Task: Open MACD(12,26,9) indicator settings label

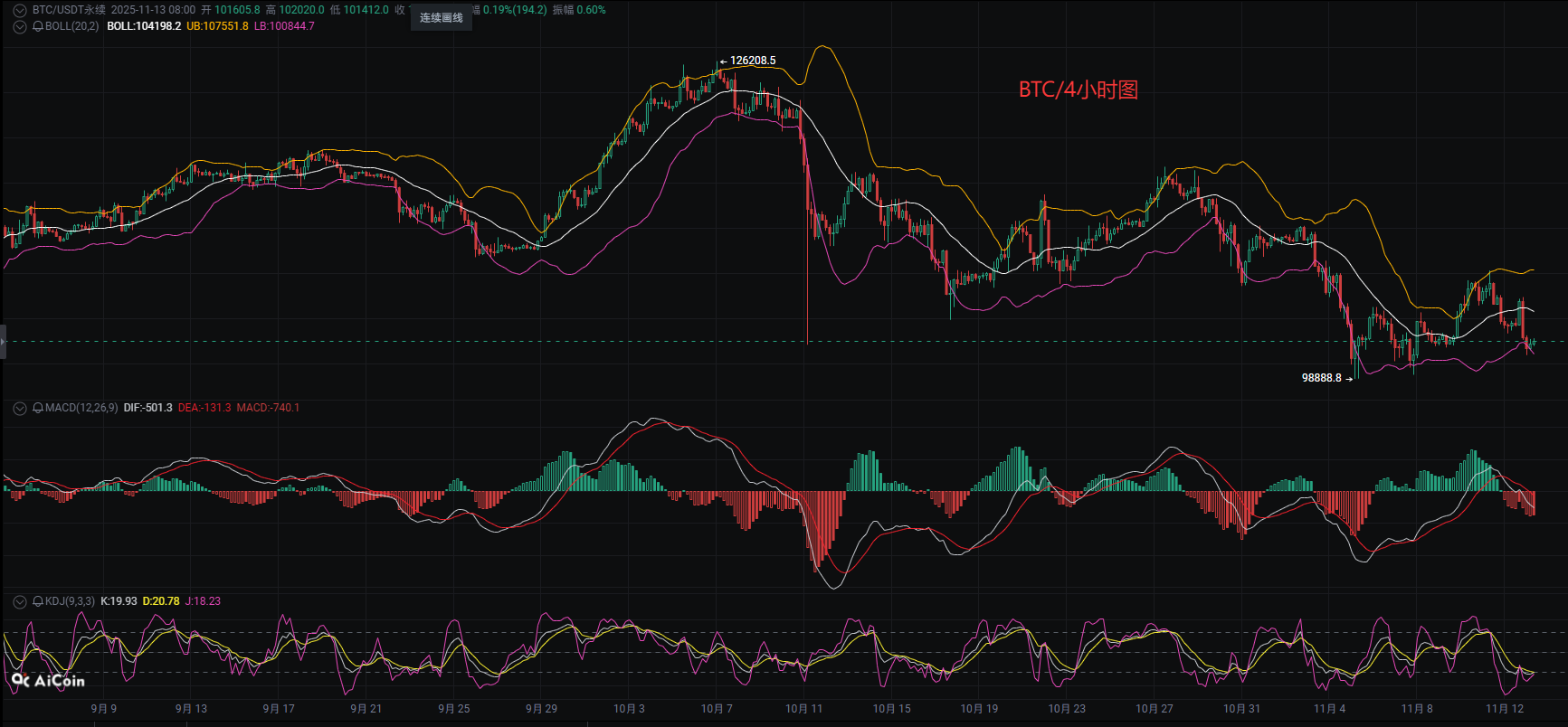Action: 81,408
